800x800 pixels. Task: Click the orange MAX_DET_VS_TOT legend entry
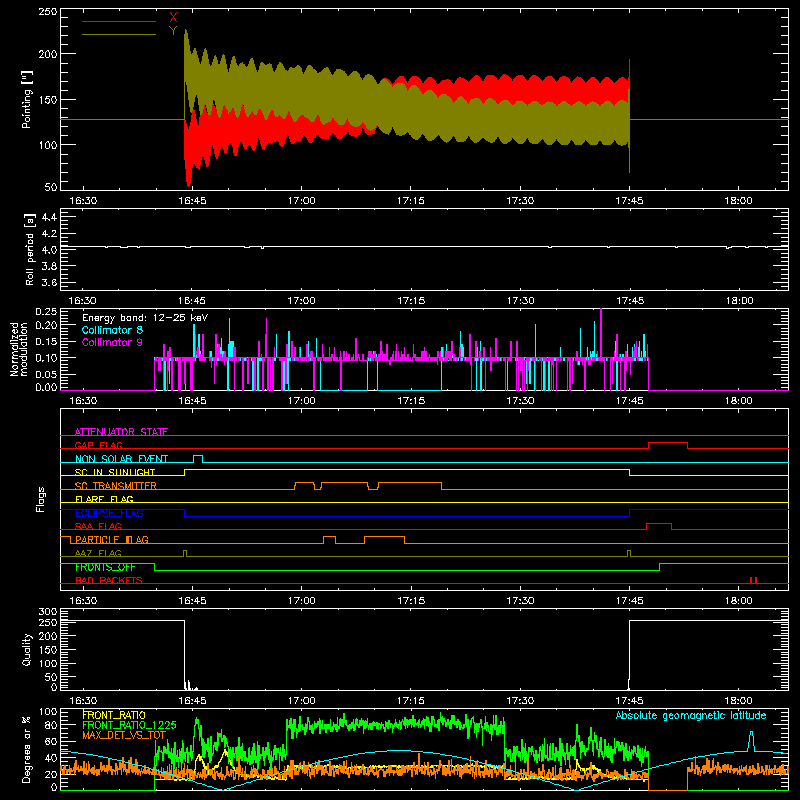pyautogui.click(x=124, y=735)
